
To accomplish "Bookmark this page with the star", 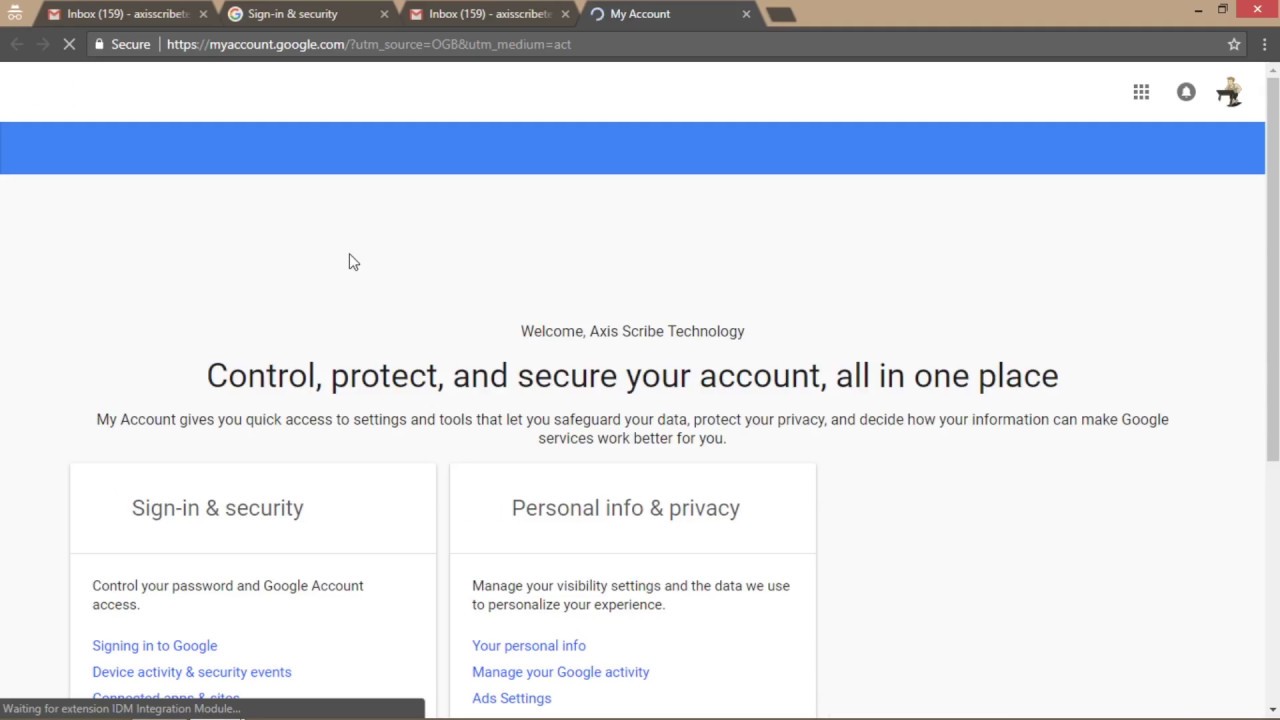I will [1234, 44].
